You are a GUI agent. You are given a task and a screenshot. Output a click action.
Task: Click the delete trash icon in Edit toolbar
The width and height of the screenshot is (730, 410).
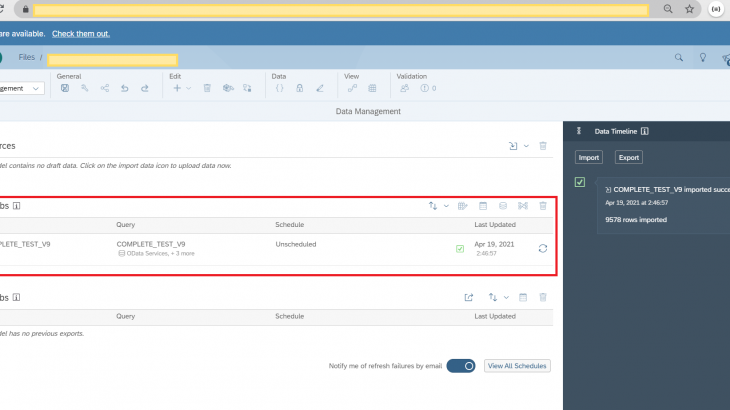point(207,88)
